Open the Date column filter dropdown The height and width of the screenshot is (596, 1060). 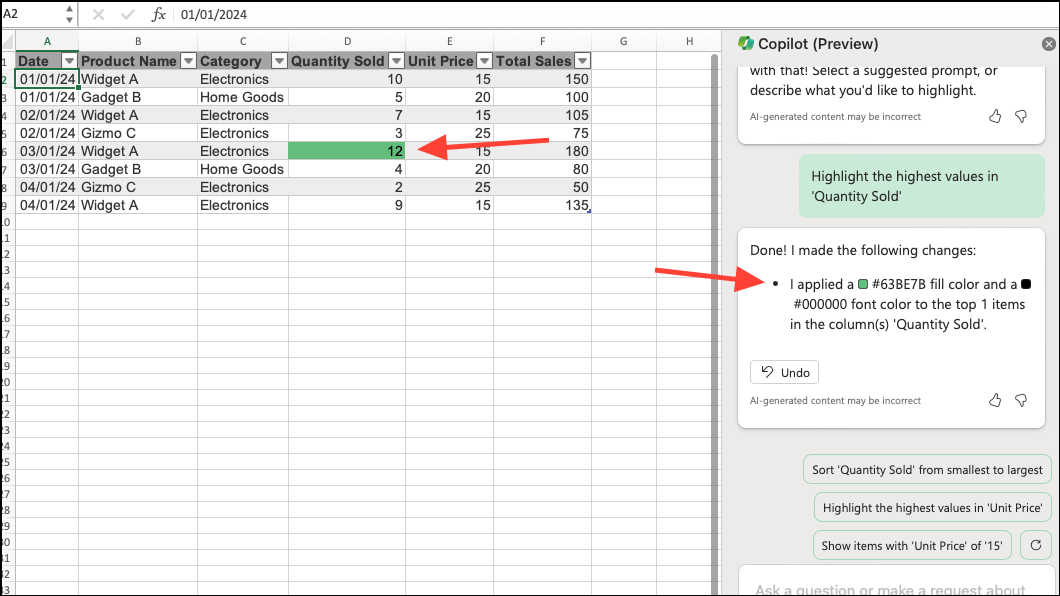[x=71, y=61]
